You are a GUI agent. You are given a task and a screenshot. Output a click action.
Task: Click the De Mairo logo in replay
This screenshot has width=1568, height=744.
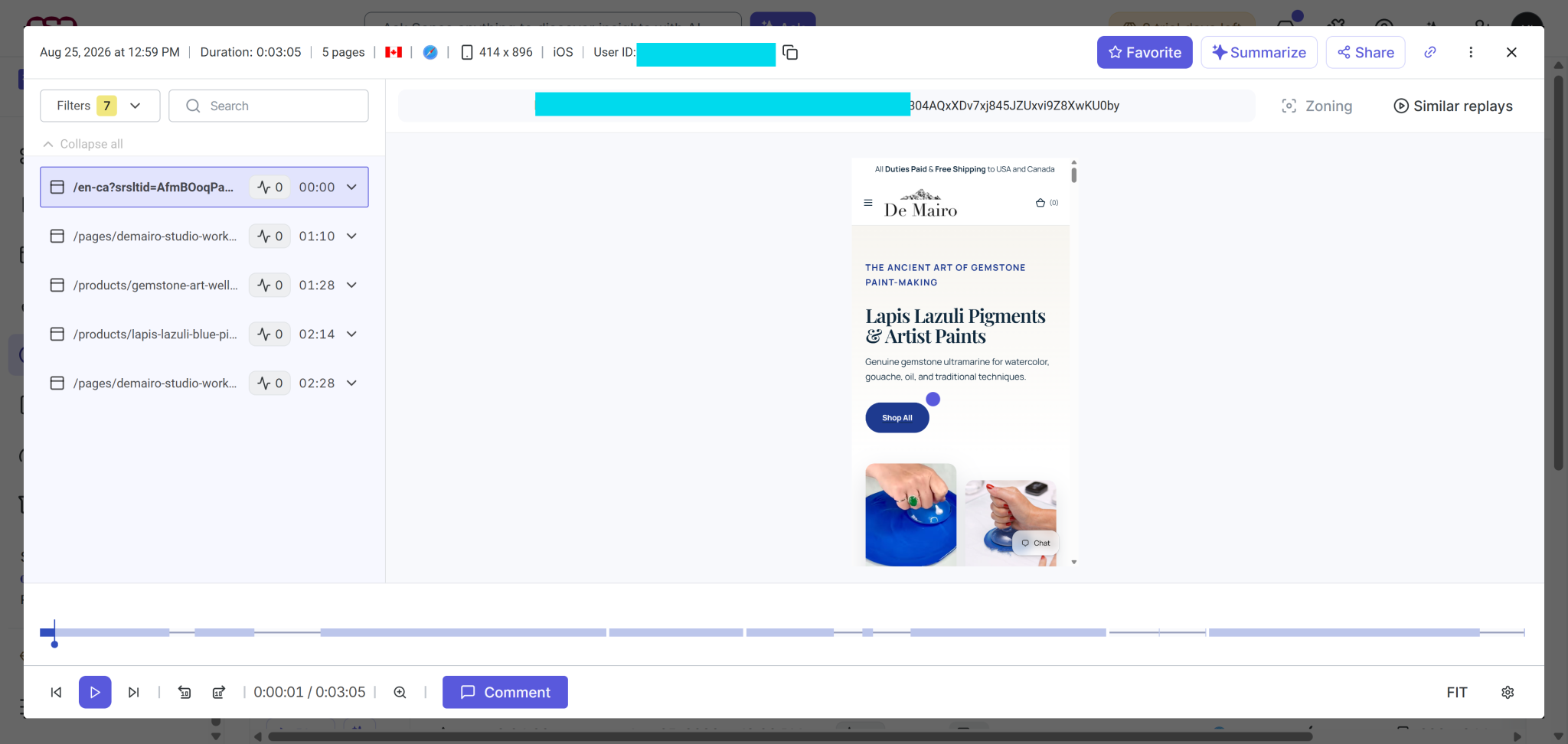(x=920, y=204)
